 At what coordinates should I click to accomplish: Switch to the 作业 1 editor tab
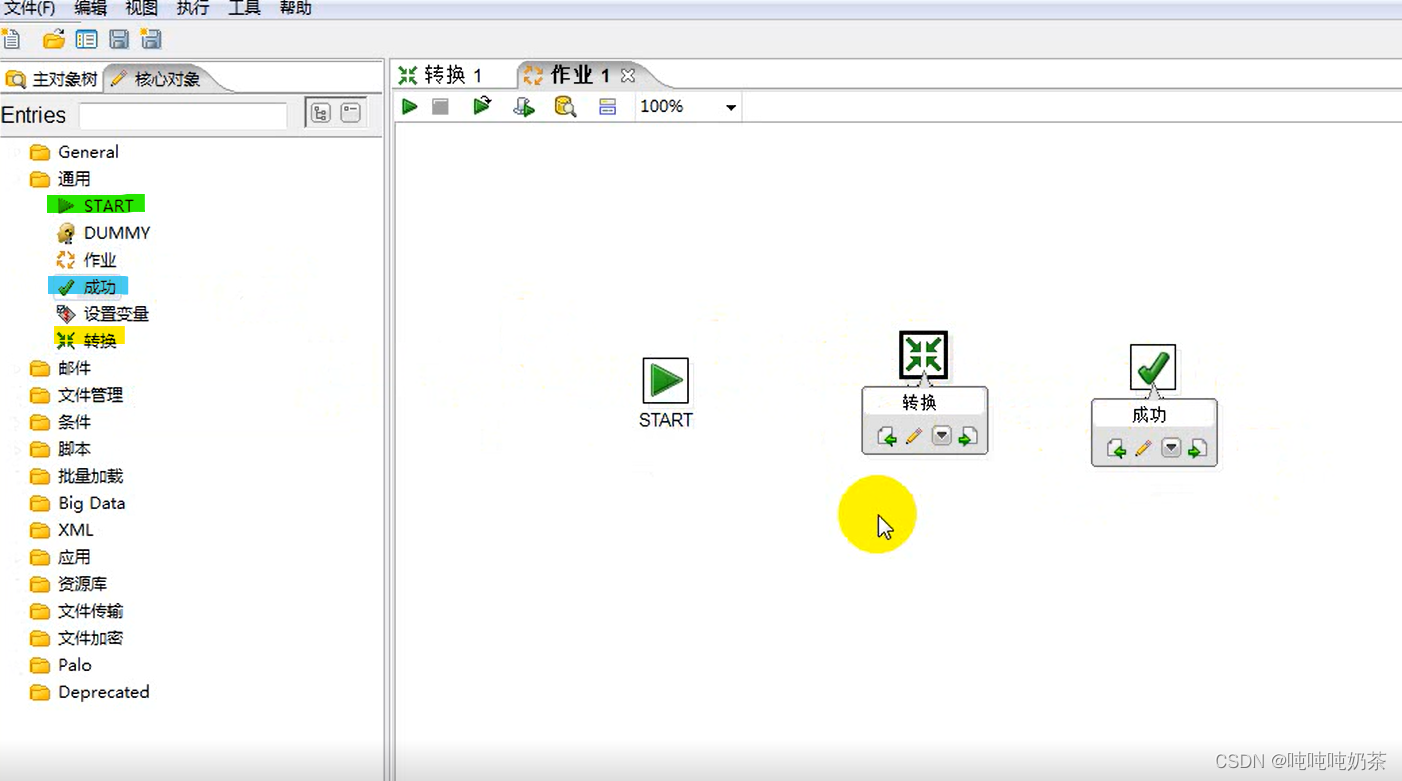567,75
